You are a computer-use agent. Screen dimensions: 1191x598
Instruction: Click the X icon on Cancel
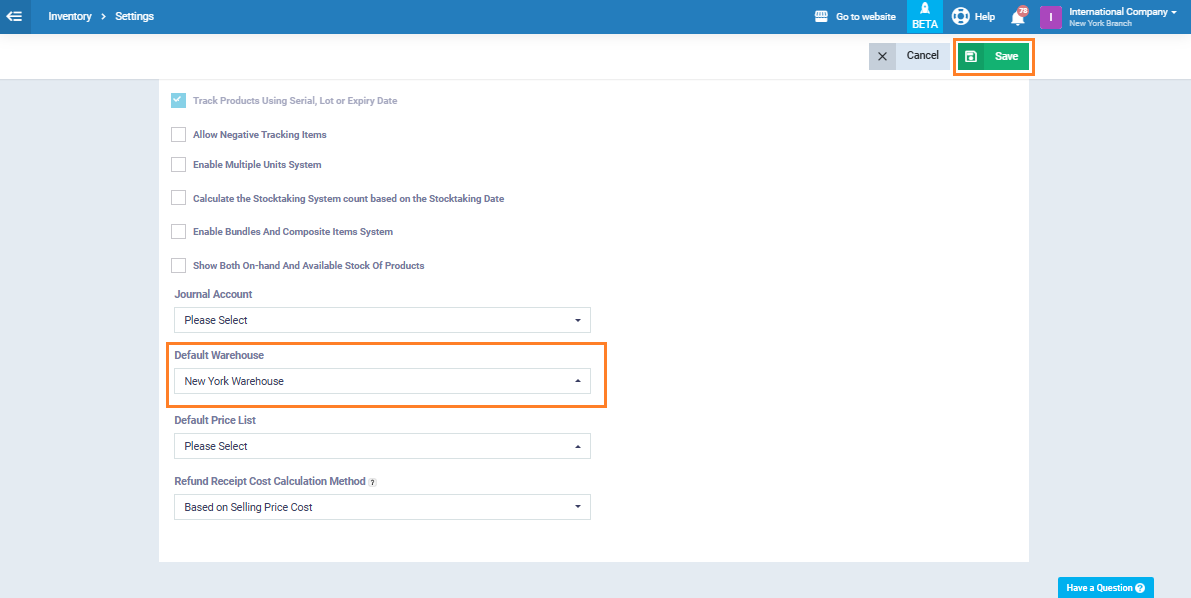[x=882, y=56]
